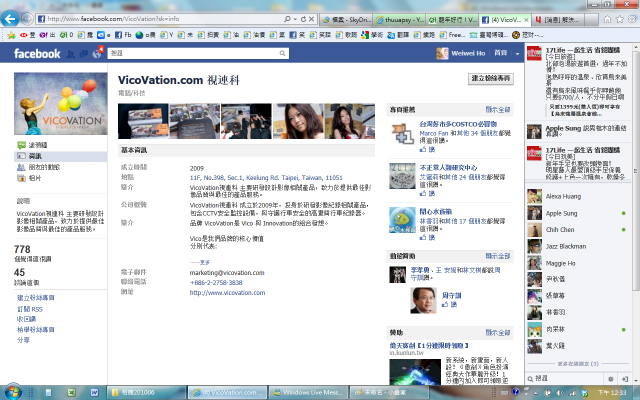Open the COSTCO liked page link
The height and width of the screenshot is (400, 640).
click(x=458, y=124)
